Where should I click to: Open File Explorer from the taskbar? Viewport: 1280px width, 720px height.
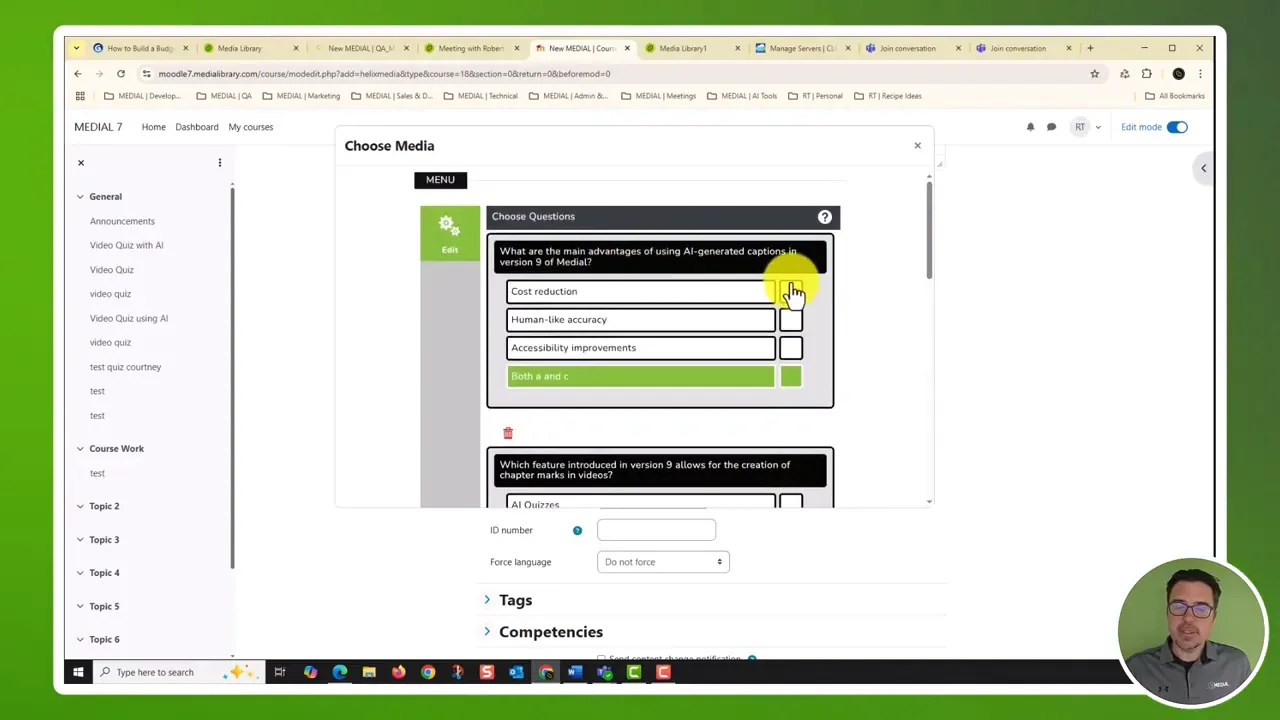click(x=369, y=672)
